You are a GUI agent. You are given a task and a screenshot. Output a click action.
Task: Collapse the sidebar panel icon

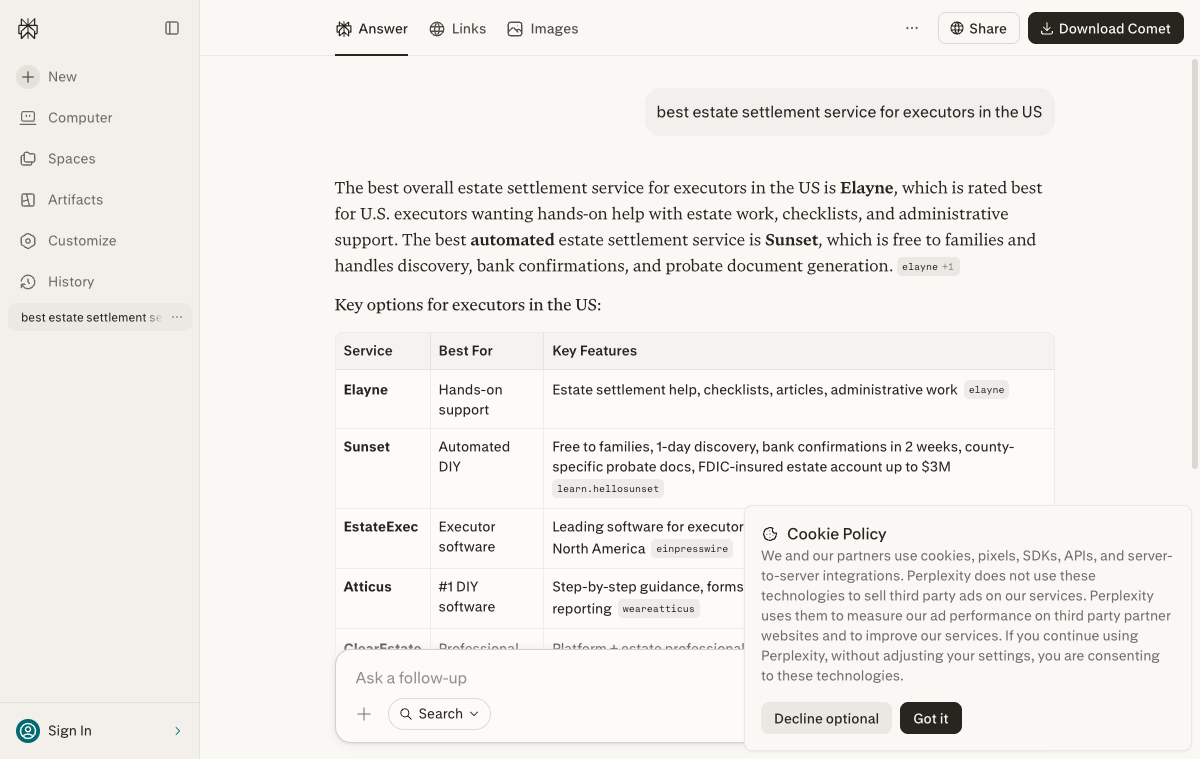172,28
